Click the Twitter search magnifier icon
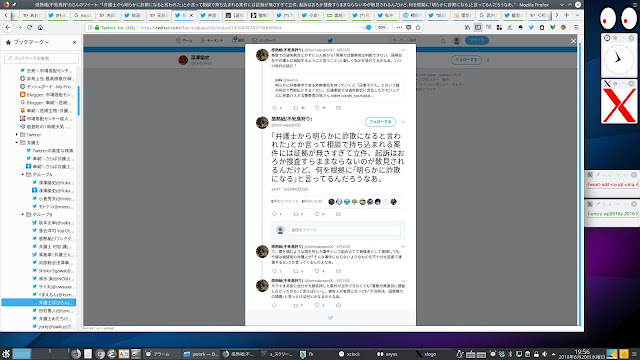 (x=443, y=40)
